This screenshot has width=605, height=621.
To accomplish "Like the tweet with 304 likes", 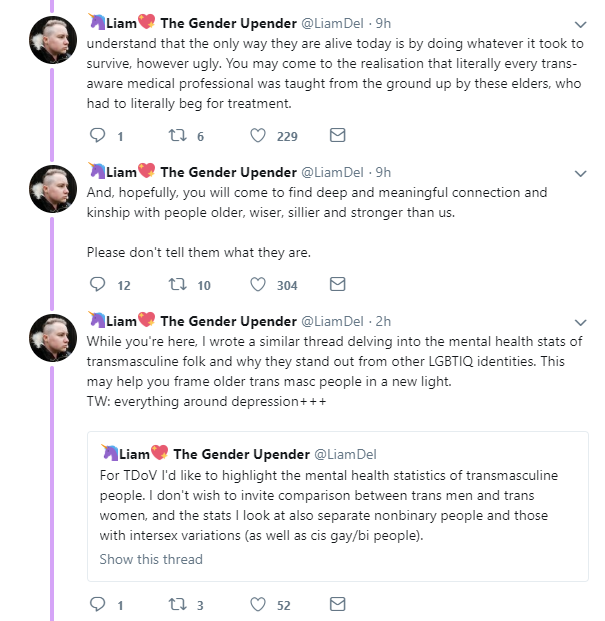I will click(x=259, y=285).
